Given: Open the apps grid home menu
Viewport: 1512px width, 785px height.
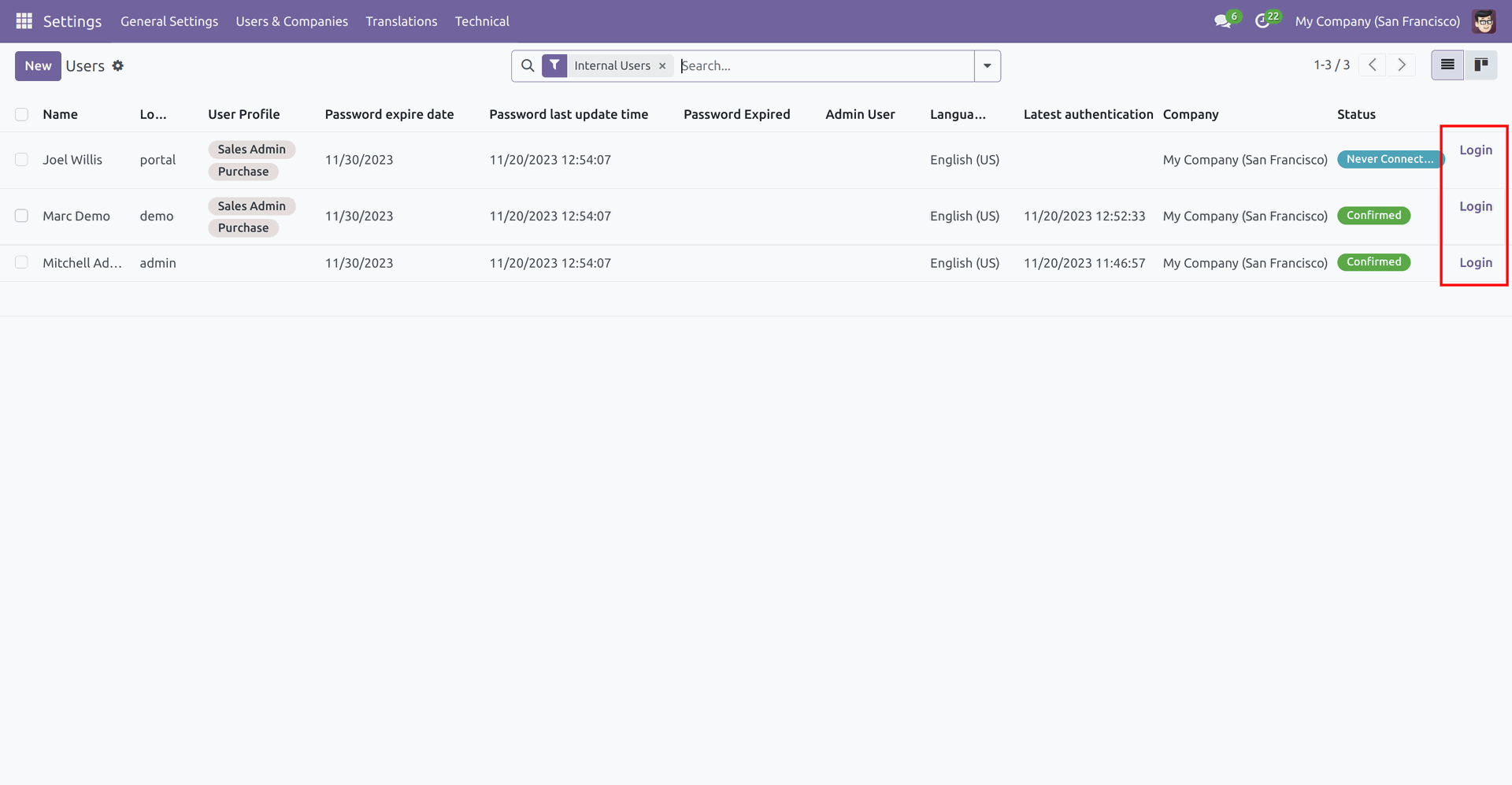Looking at the screenshot, I should pyautogui.click(x=24, y=21).
